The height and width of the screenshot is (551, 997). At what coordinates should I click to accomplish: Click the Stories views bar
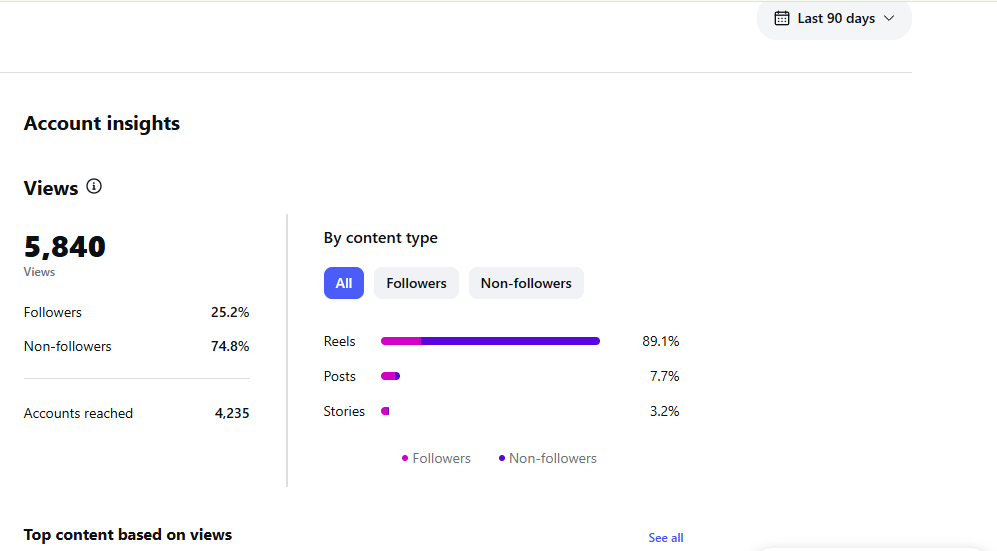[x=385, y=411]
